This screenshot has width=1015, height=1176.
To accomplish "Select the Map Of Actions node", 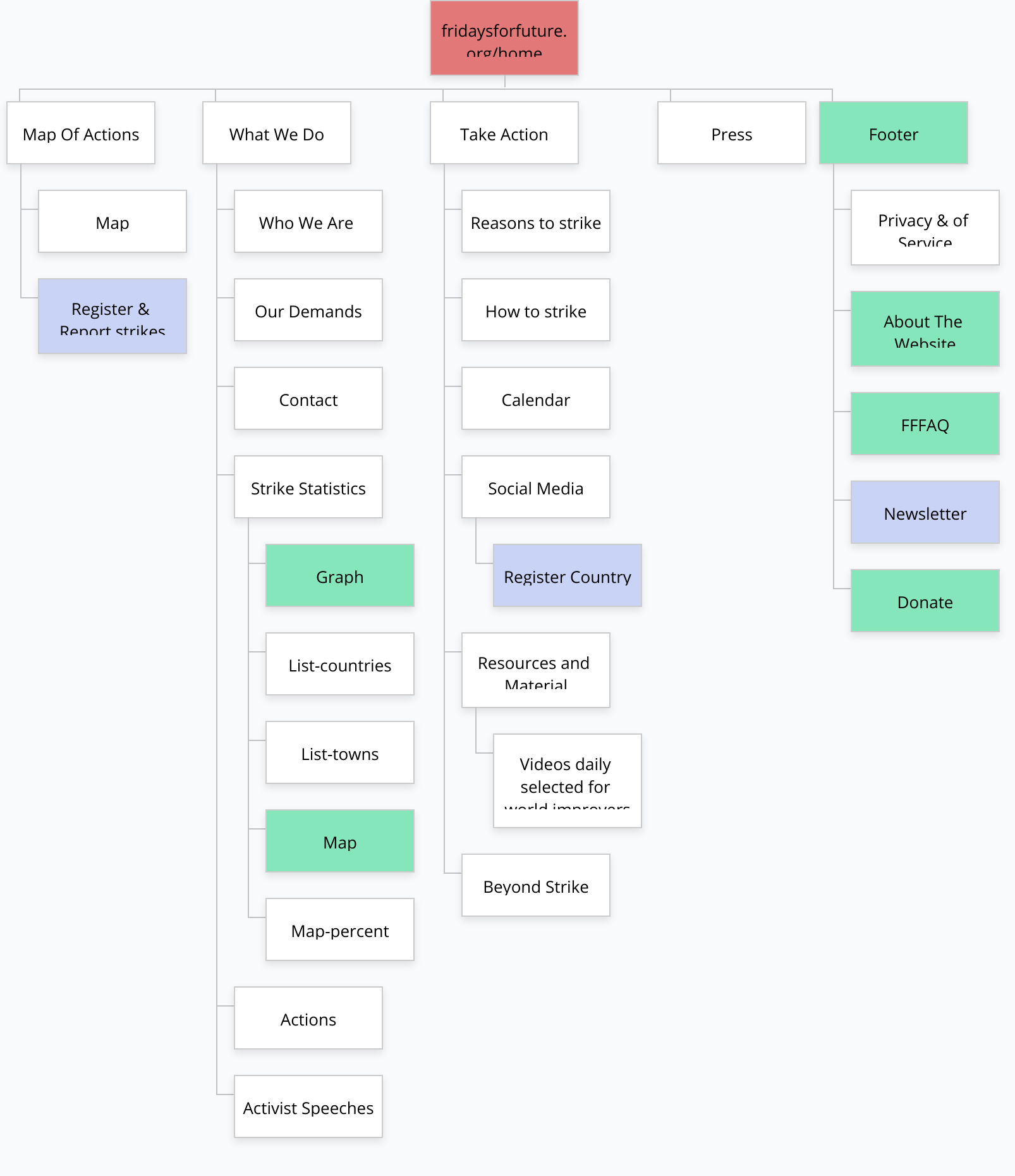I will (81, 133).
